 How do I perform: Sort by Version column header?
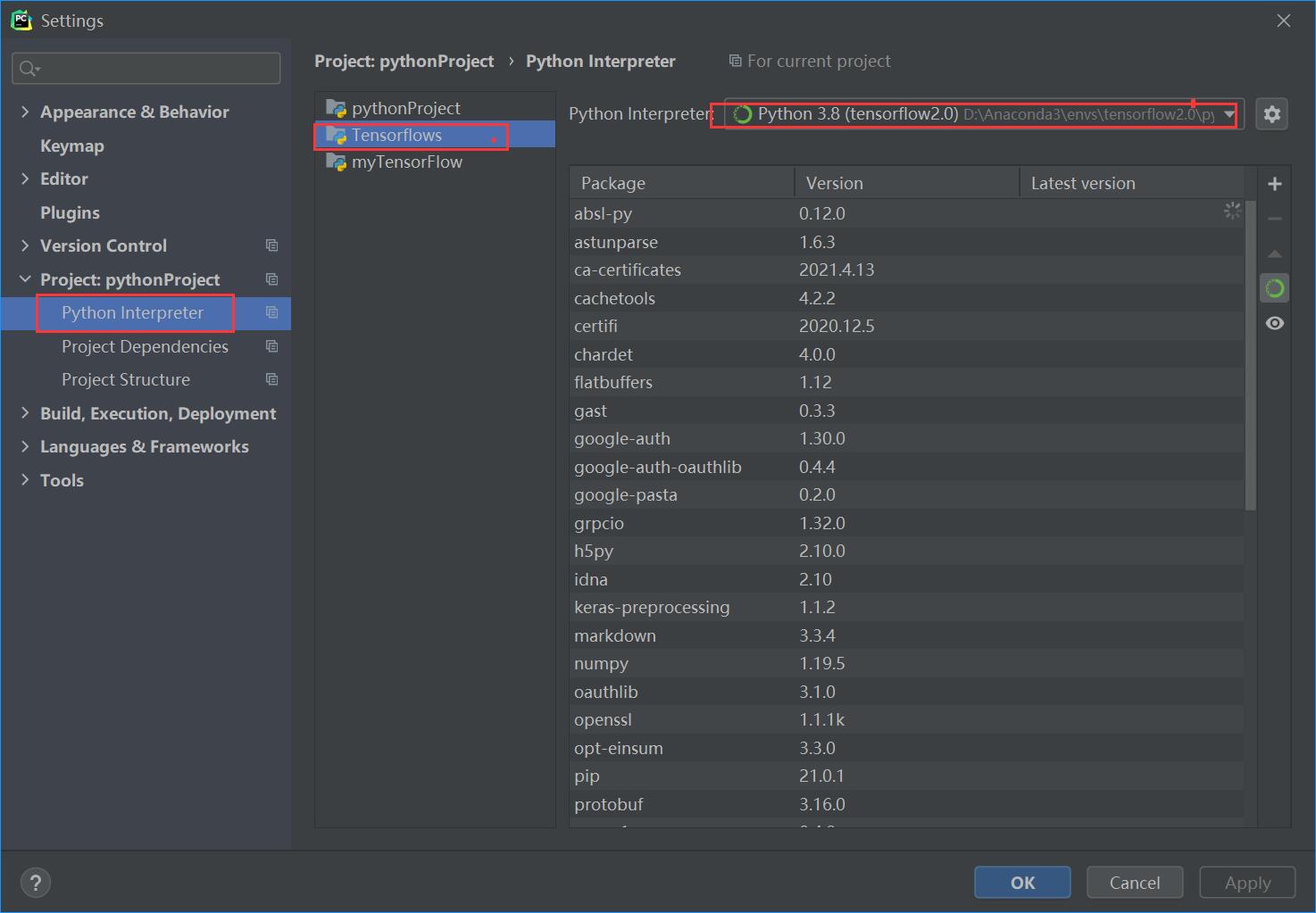tap(907, 183)
